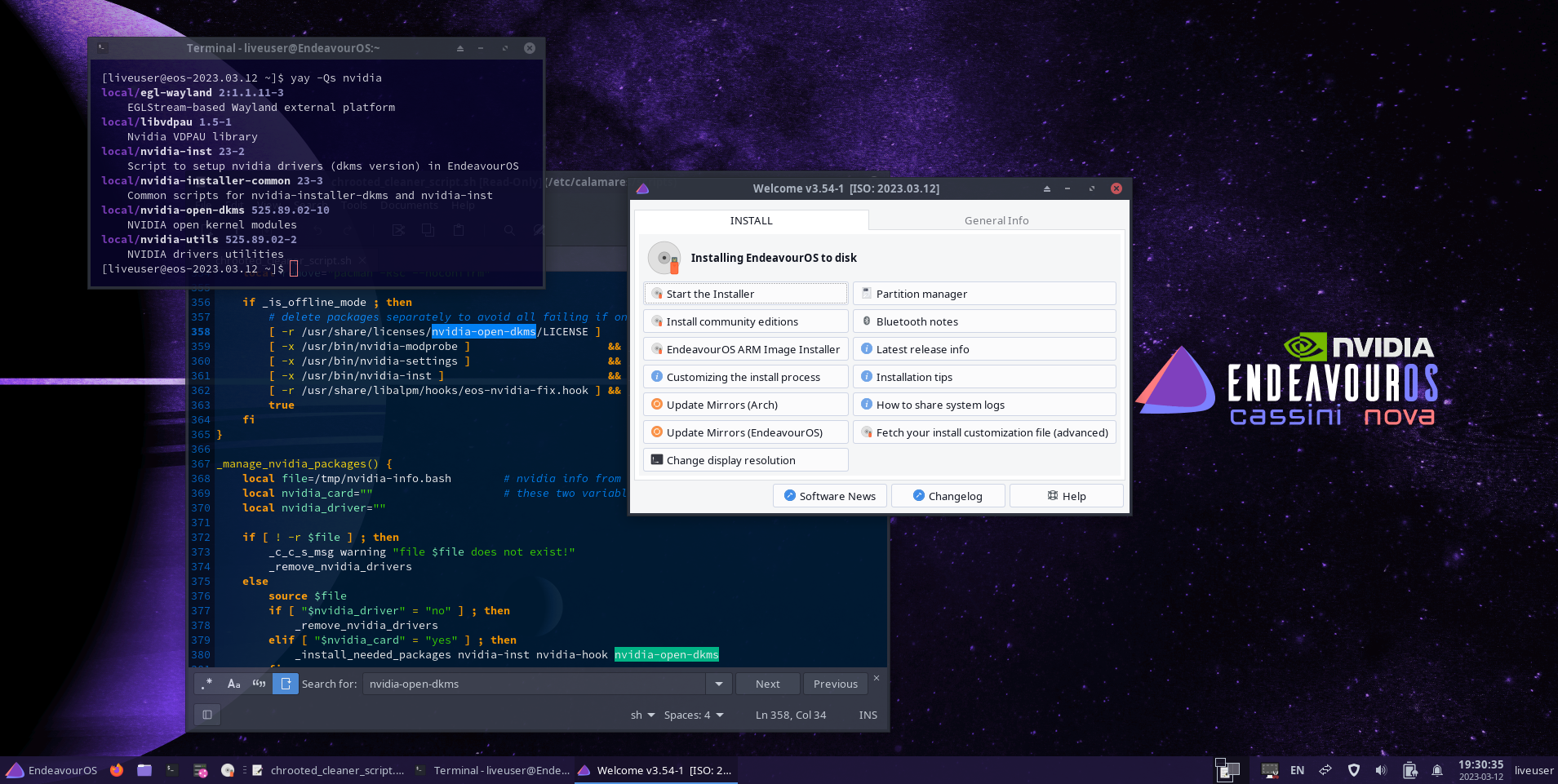Close the editor search bar
The width and height of the screenshot is (1558, 784).
pos(877,678)
